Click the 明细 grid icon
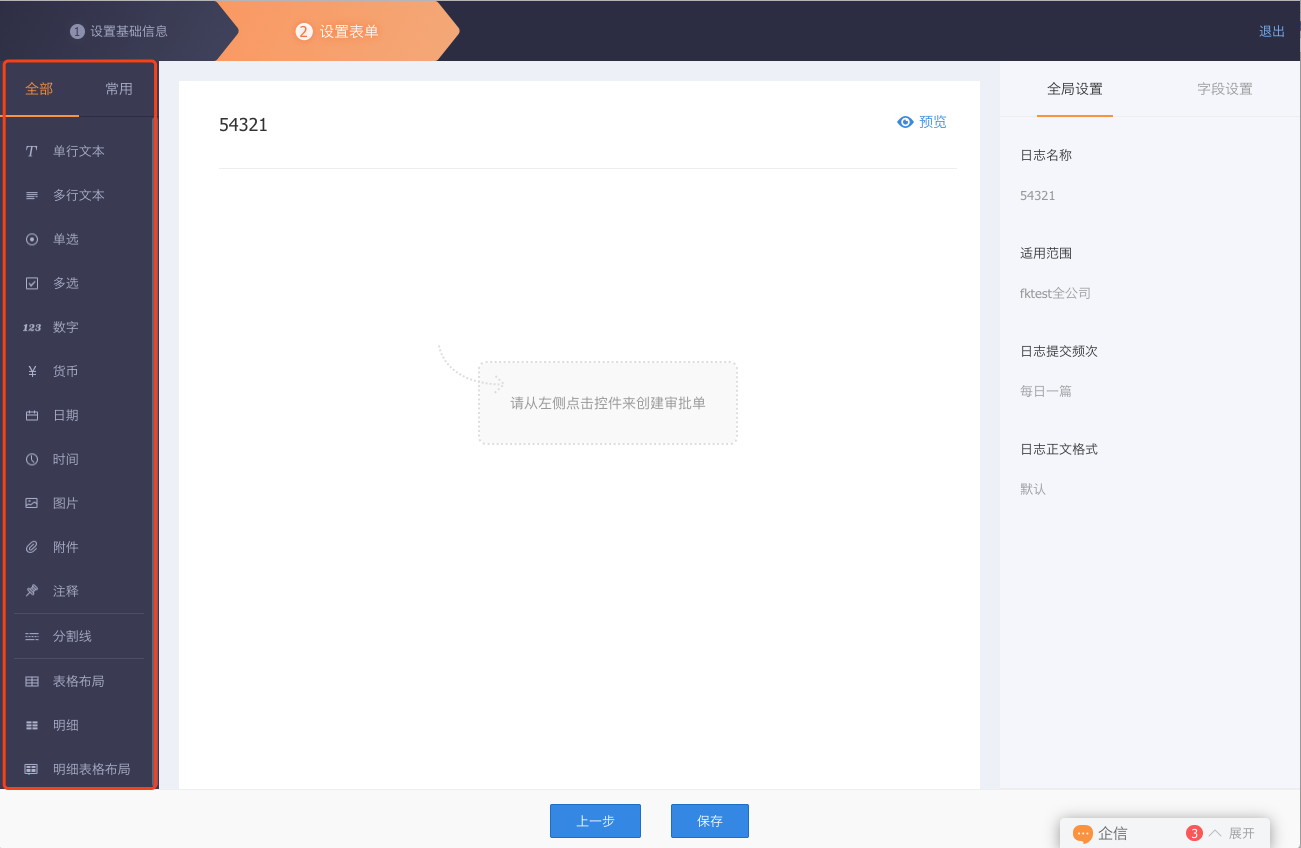 coord(32,726)
